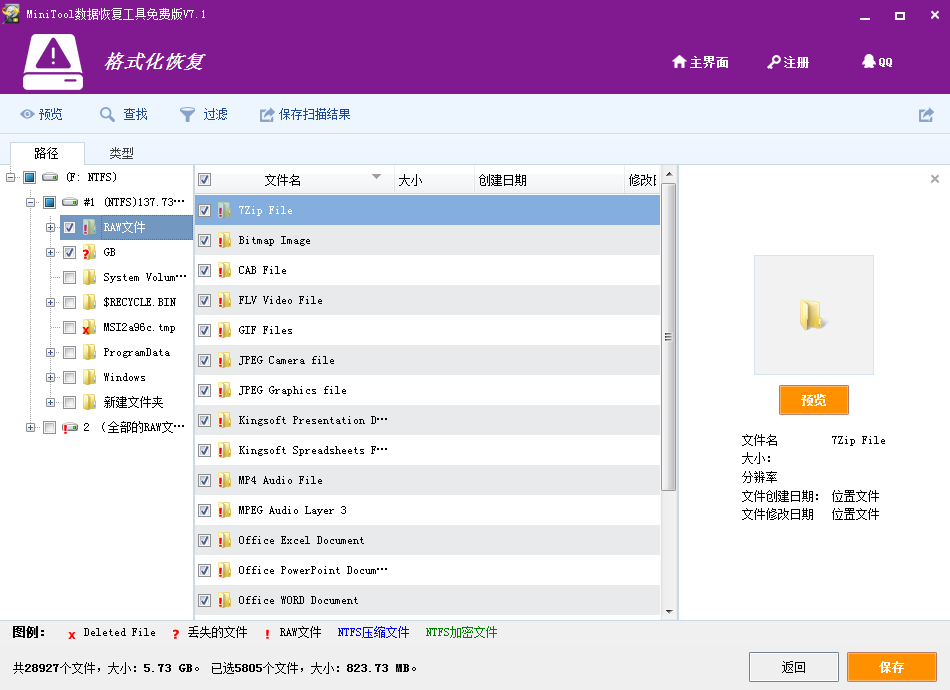Viewport: 950px width, 690px height.
Task: Uncheck the 7Zip File checkbox
Action: (205, 210)
